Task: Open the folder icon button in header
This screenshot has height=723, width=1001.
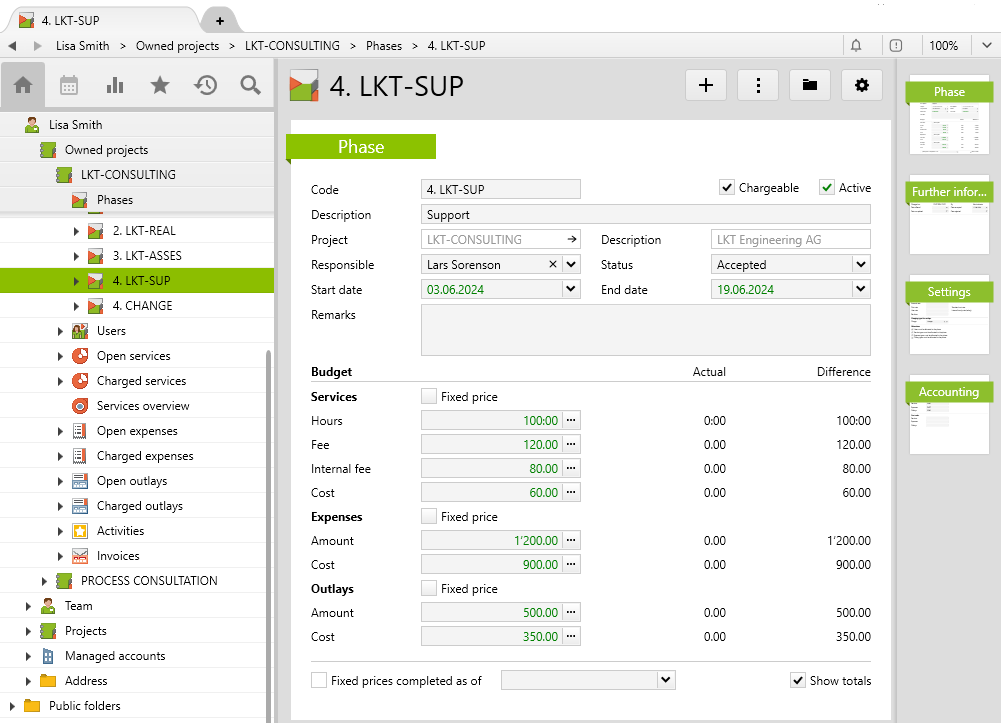Action: pyautogui.click(x=810, y=86)
